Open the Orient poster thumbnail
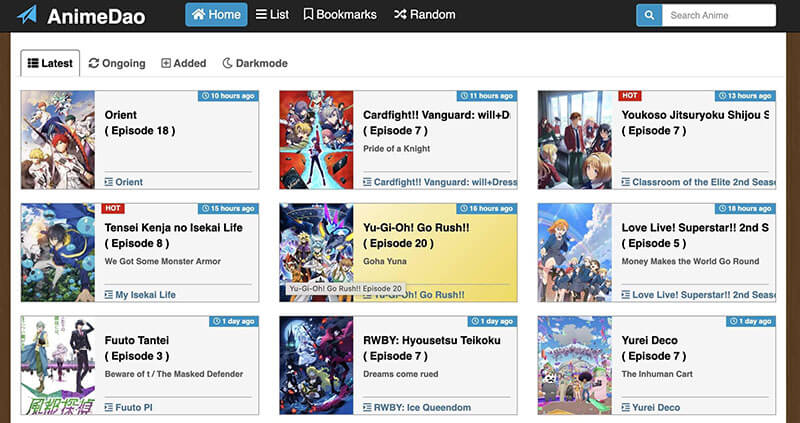 pos(58,140)
